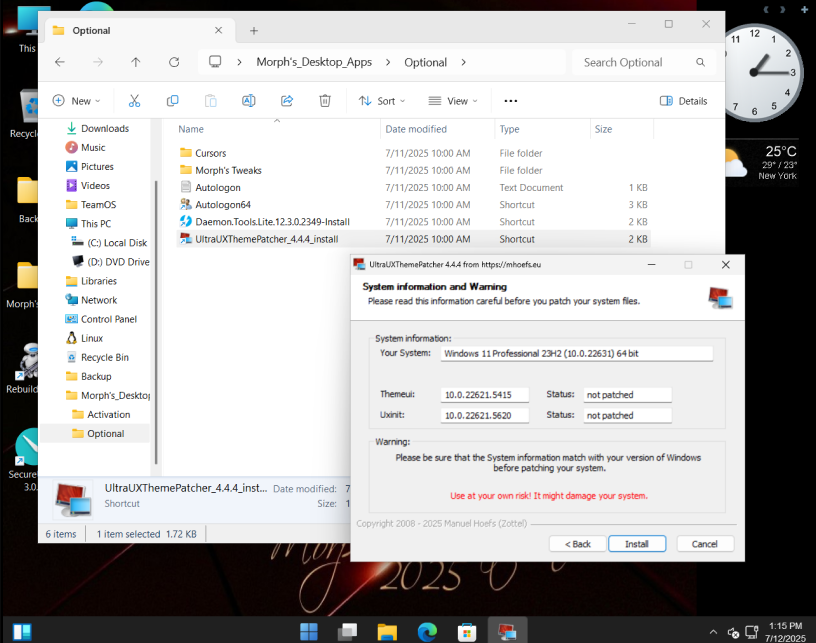Click the search magnifier icon

[x=700, y=62]
